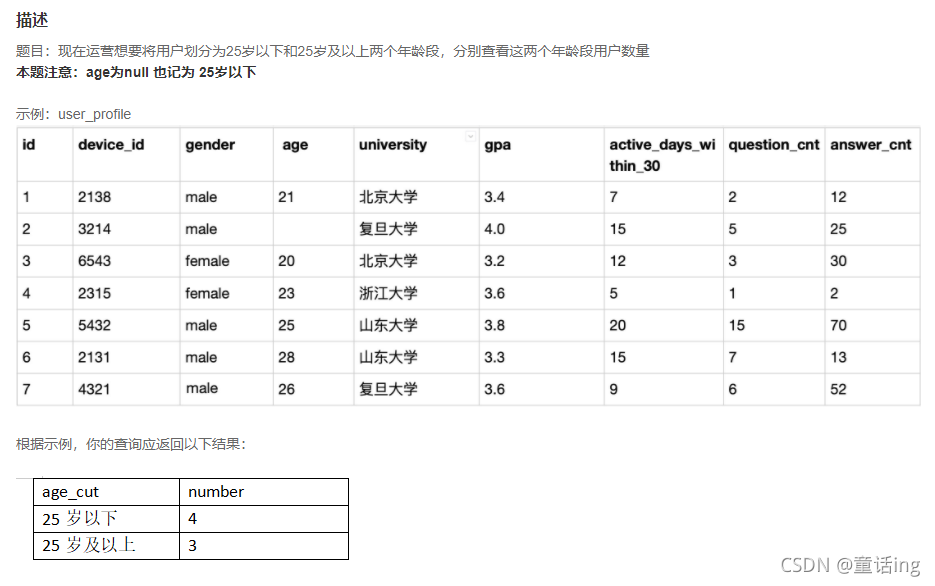This screenshot has width=935, height=586.
Task: Select the "age" column header
Action: tap(295, 145)
